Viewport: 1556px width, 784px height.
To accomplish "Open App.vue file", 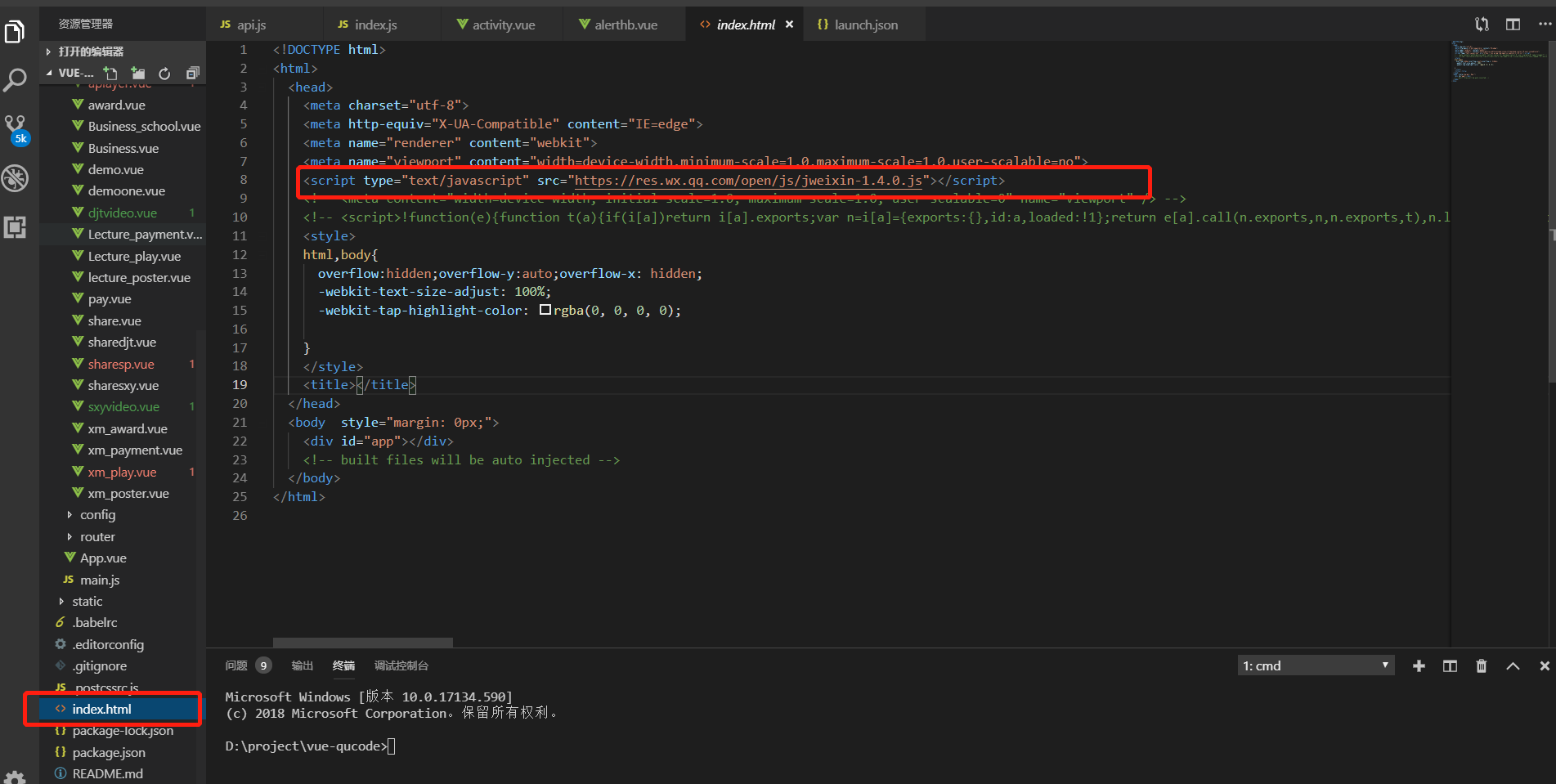I will (103, 558).
